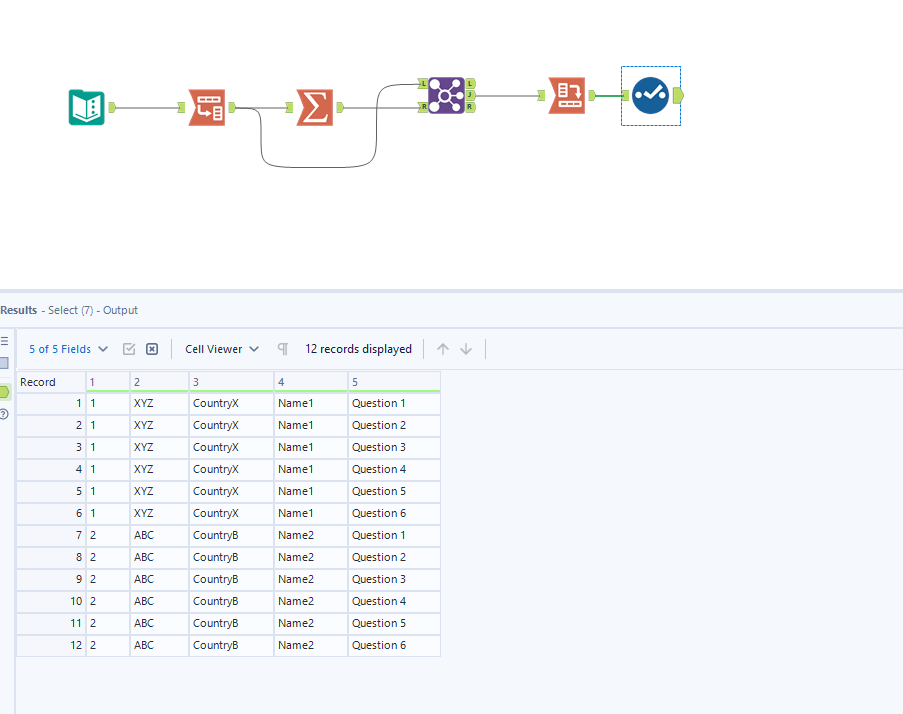The width and height of the screenshot is (903, 714).
Task: Click the Browse tool's green output anchor
Action: tap(678, 95)
